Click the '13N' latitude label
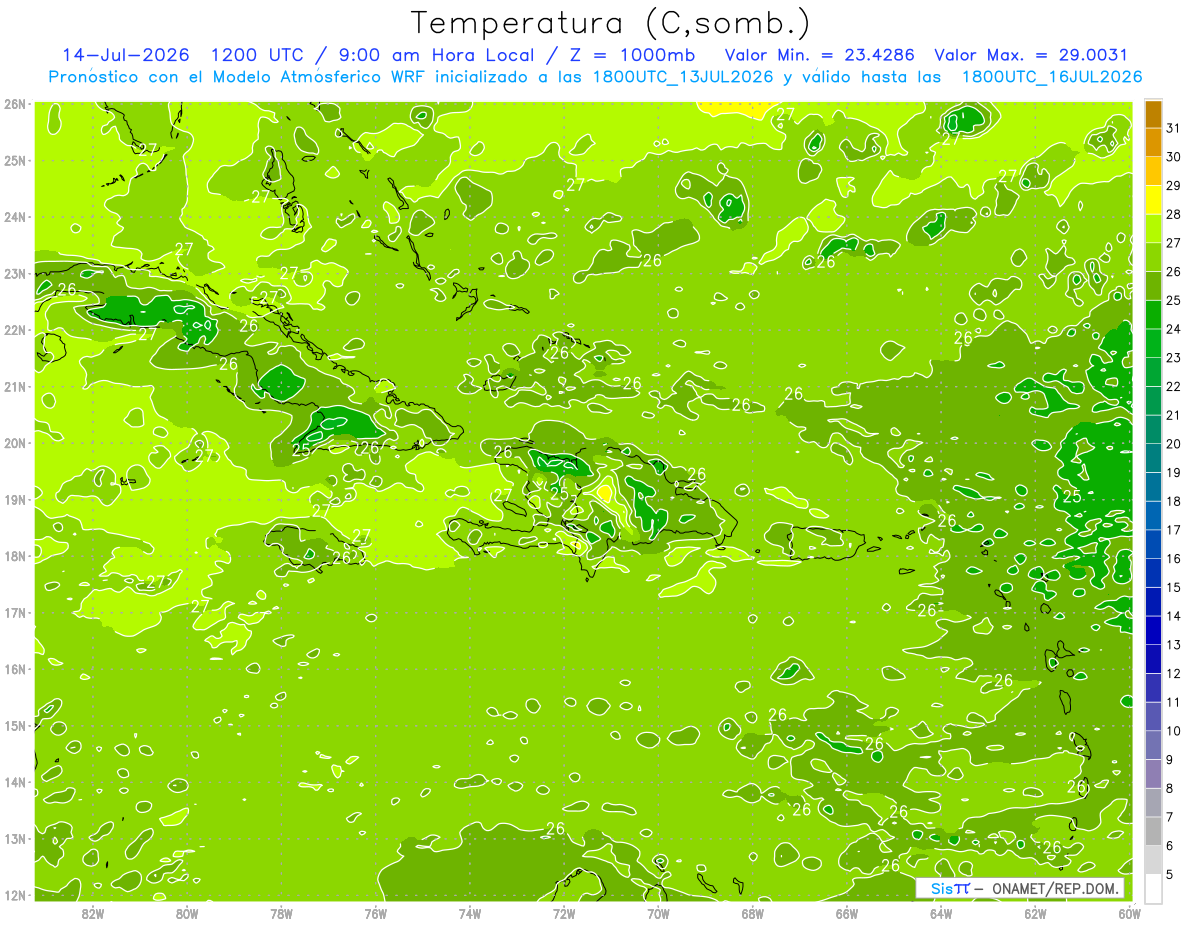Screen dimensions: 1200x927 (14, 839)
